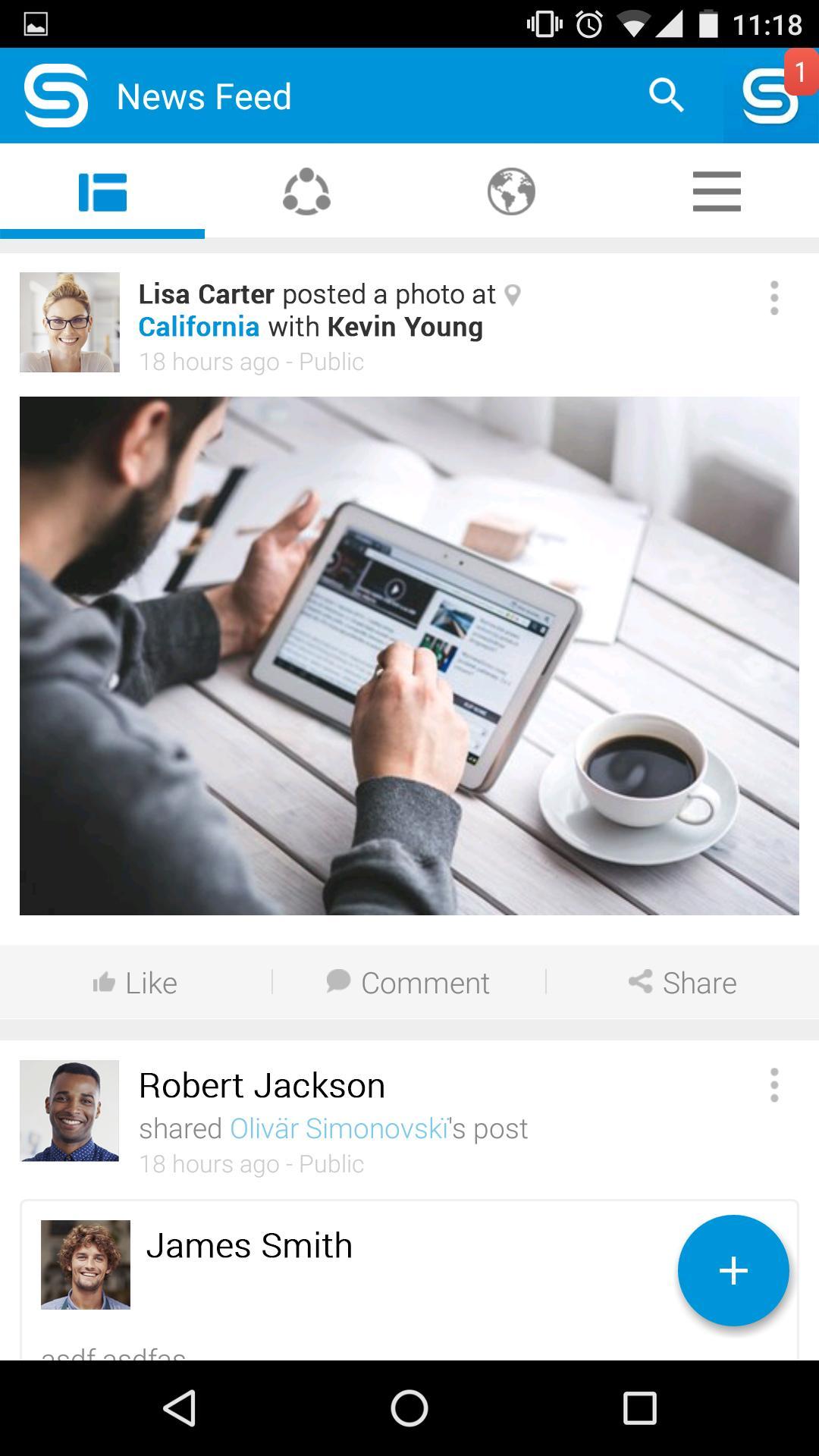
Task: Open James Smith's avatar in shared post
Action: pyautogui.click(x=86, y=1265)
